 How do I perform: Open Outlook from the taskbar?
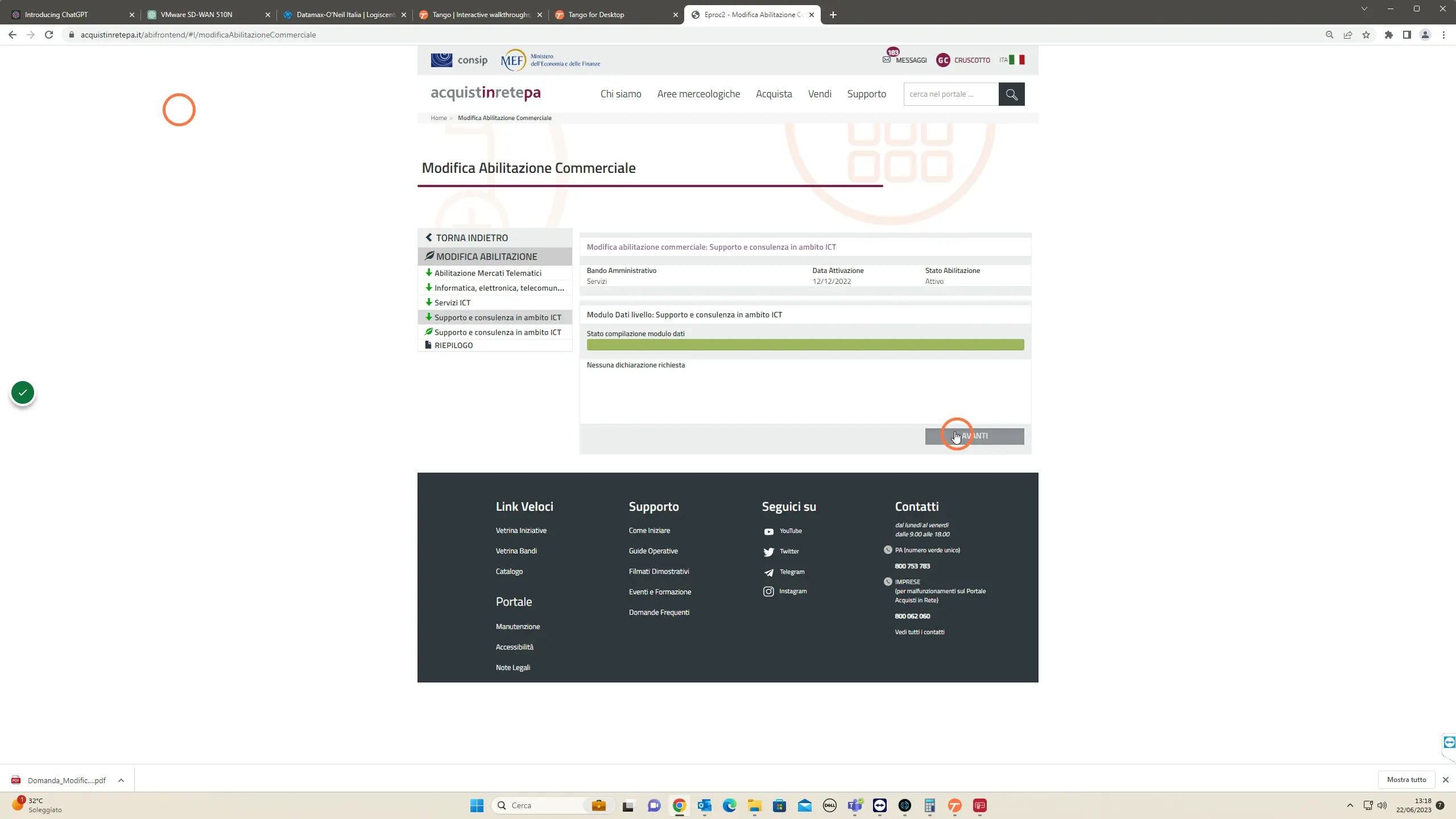click(705, 805)
